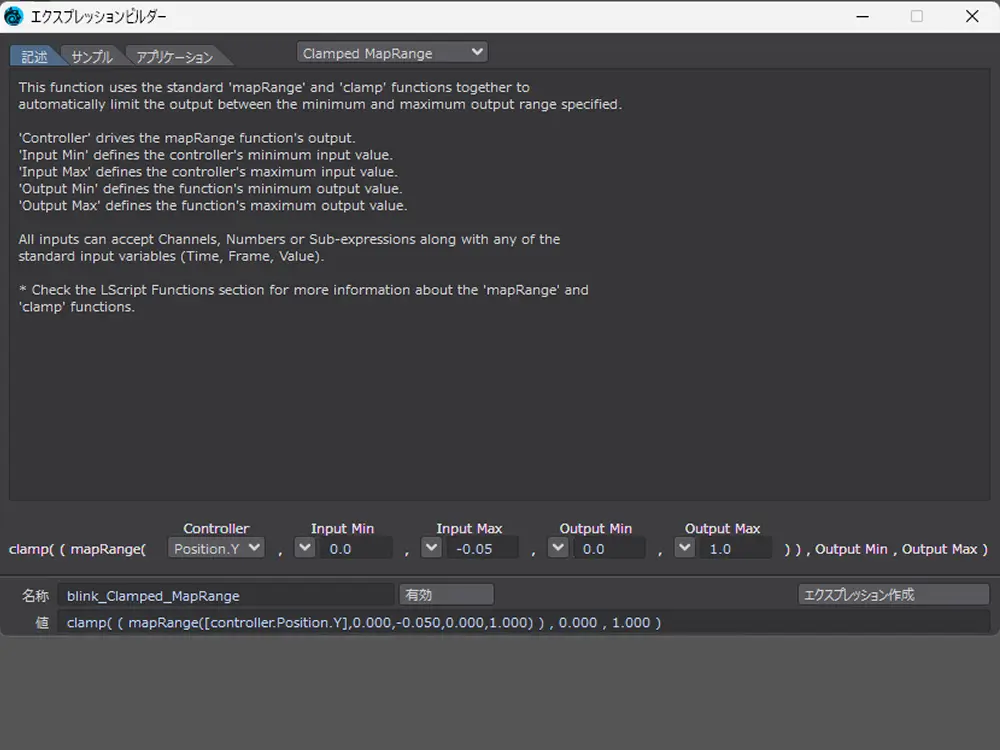
Task: Open the Input Min arrow dropdown
Action: [304, 548]
